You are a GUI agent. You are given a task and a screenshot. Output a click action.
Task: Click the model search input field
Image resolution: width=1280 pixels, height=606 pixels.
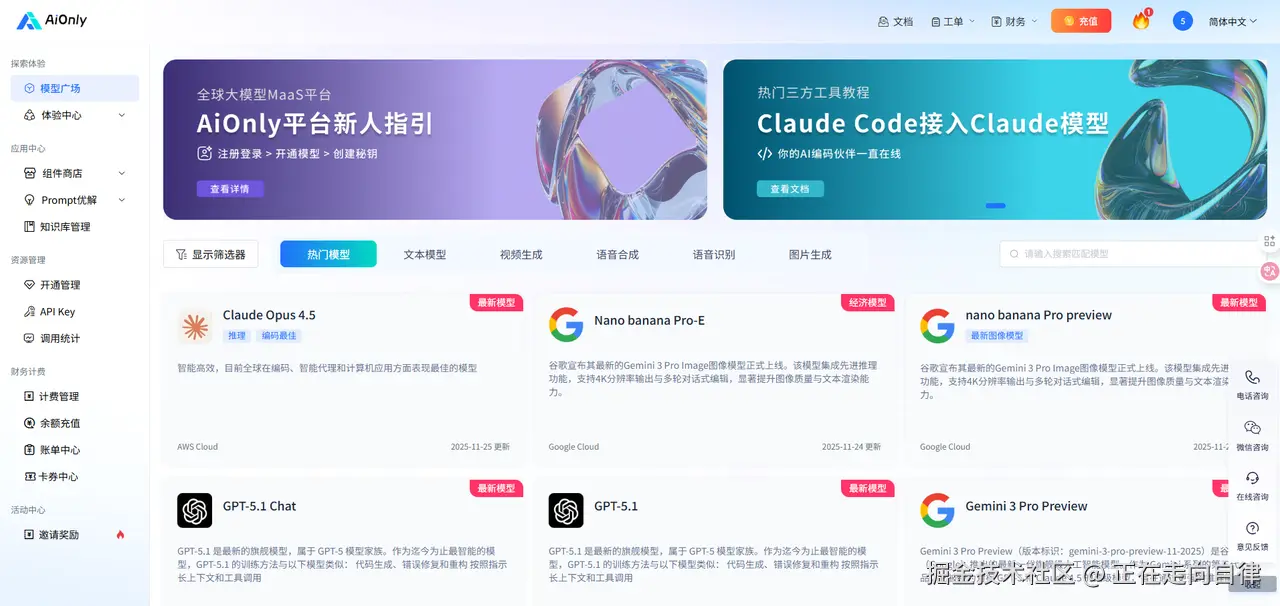[x=1132, y=254]
